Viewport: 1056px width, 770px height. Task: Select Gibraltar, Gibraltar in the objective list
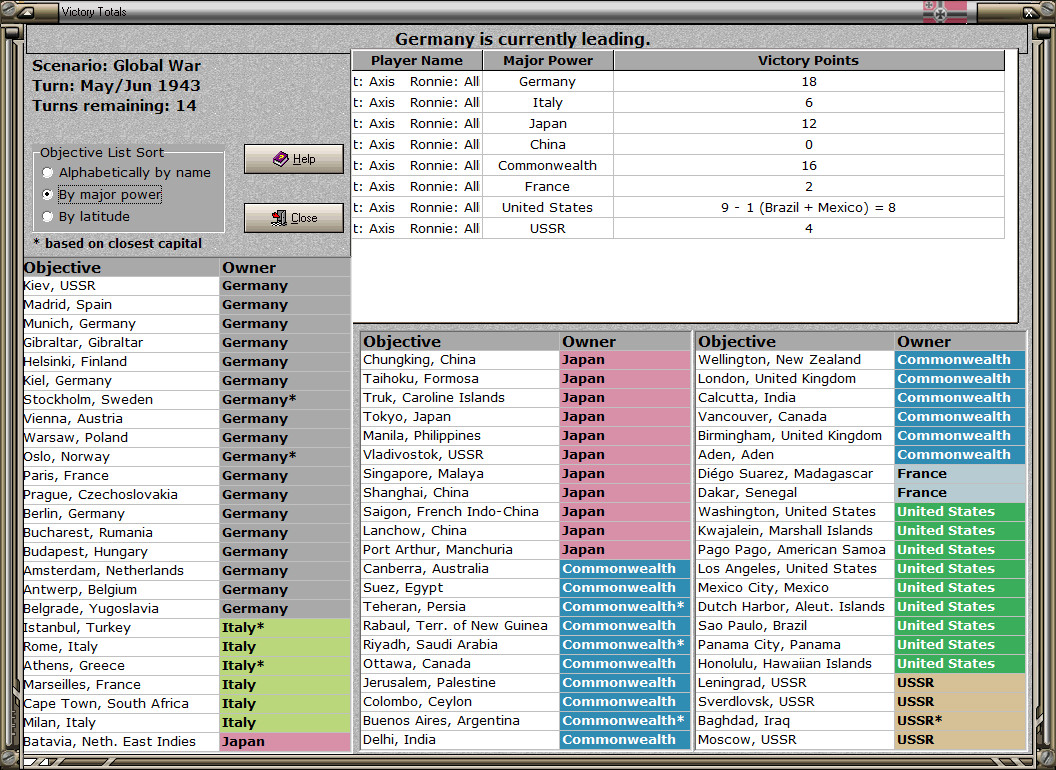click(x=121, y=342)
